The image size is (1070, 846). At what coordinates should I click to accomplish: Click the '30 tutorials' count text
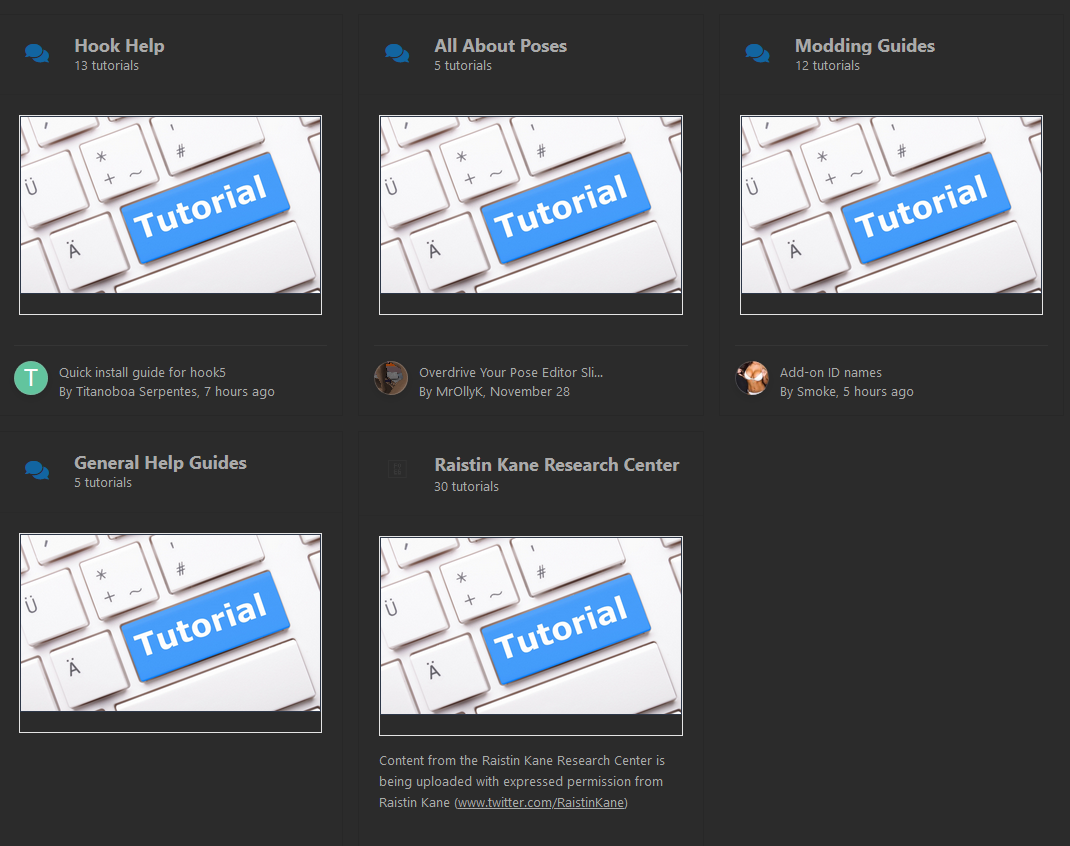coord(467,486)
